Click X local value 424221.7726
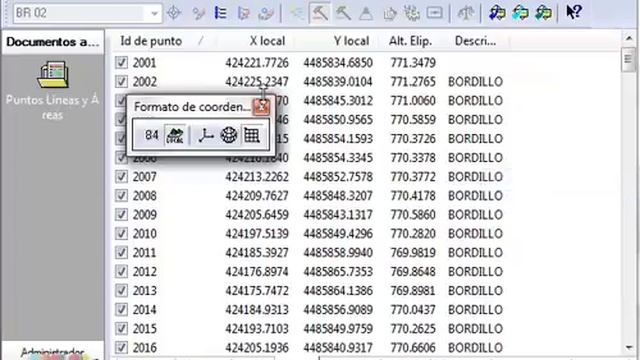The width and height of the screenshot is (640, 360). pyautogui.click(x=257, y=63)
